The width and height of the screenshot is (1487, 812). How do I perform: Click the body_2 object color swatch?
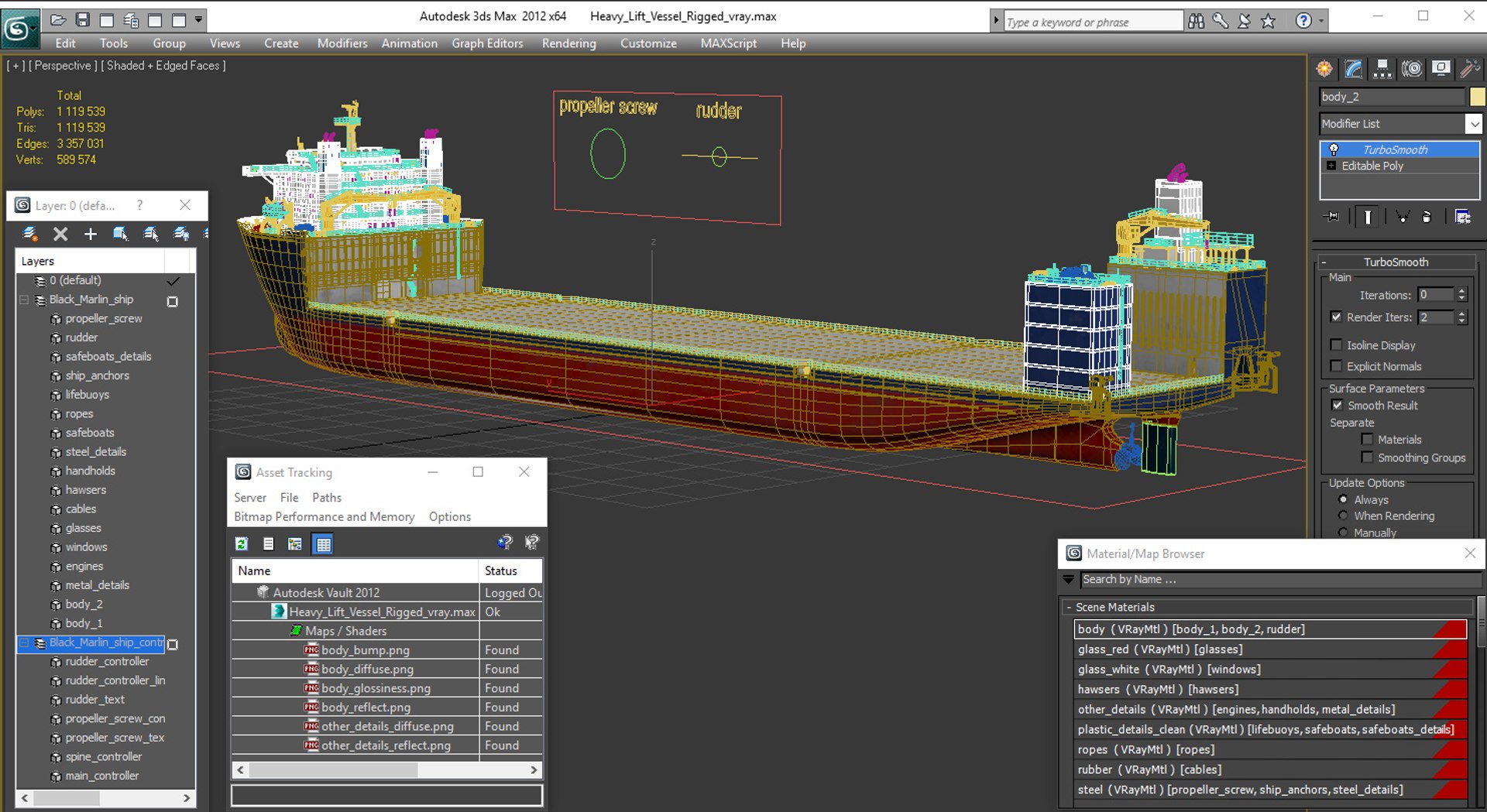pos(1478,97)
